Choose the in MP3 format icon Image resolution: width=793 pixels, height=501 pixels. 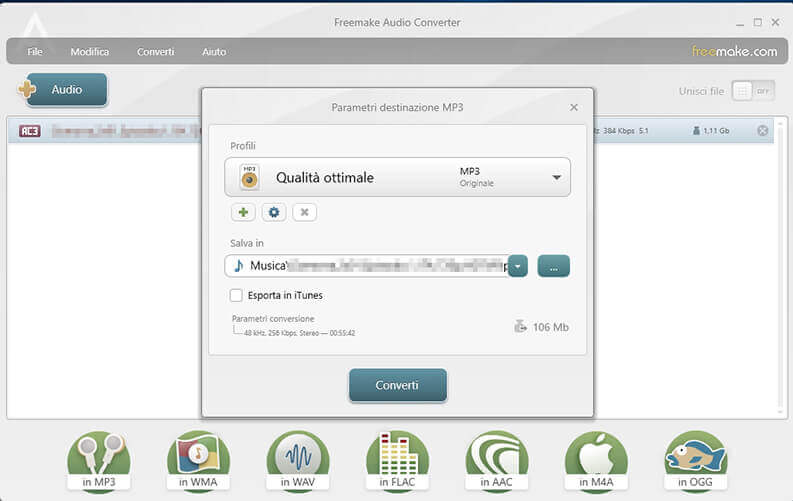click(x=99, y=461)
